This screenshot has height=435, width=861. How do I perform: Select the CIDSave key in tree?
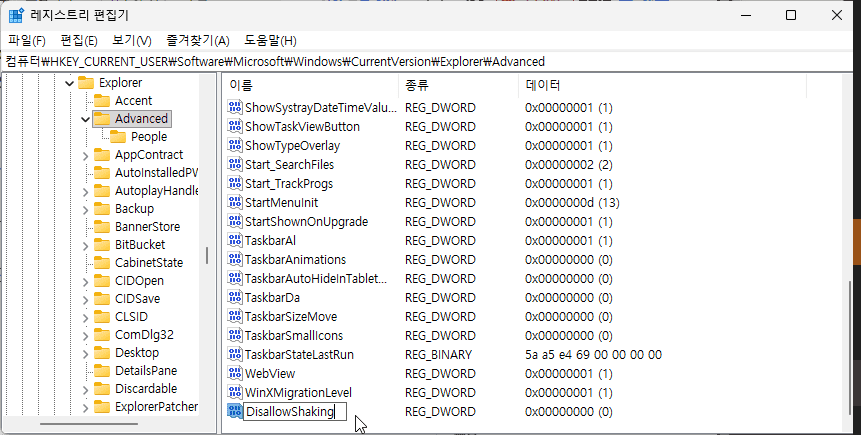pos(137,299)
